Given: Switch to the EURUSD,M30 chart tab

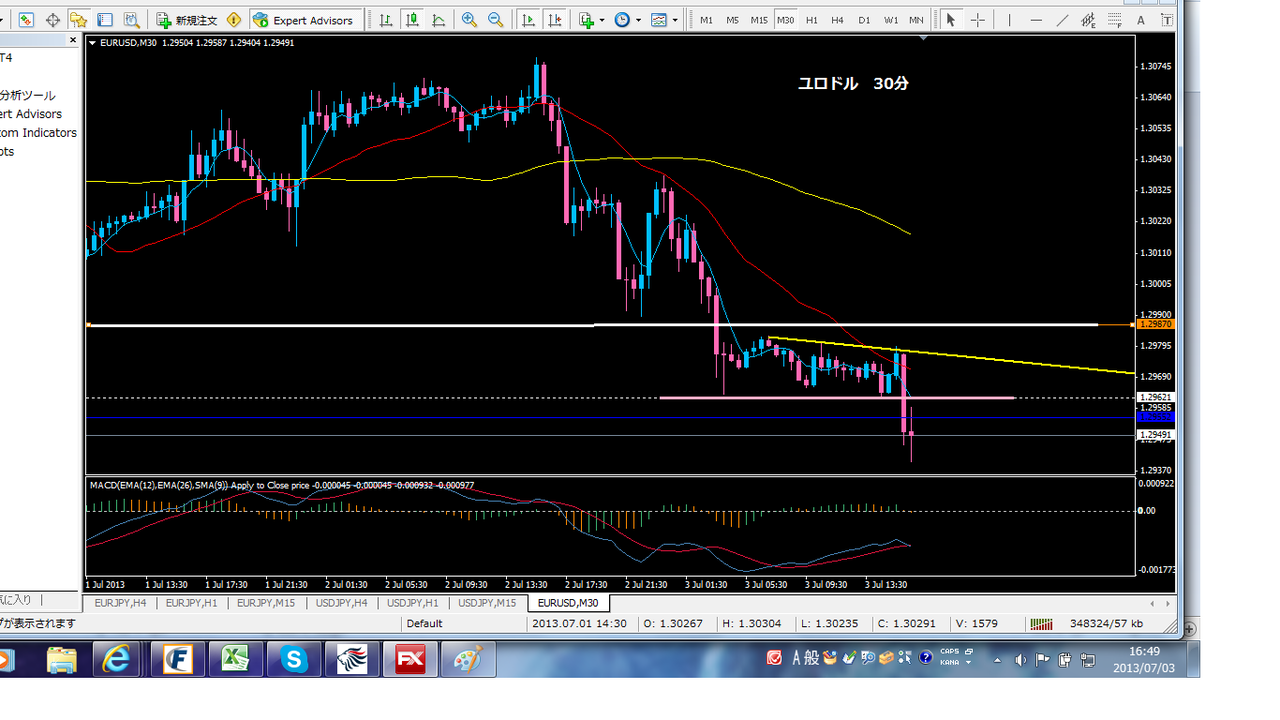Looking at the screenshot, I should [x=568, y=603].
